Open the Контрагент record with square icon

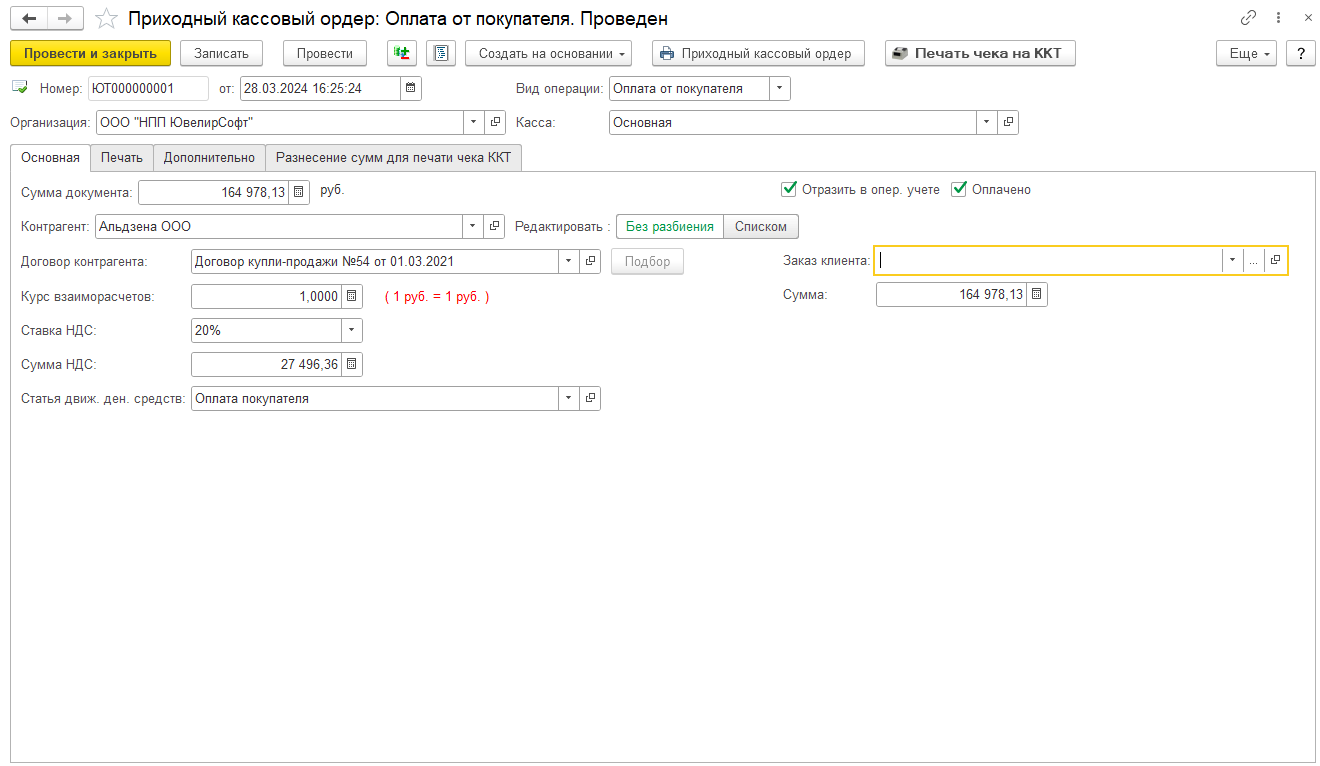coord(495,226)
